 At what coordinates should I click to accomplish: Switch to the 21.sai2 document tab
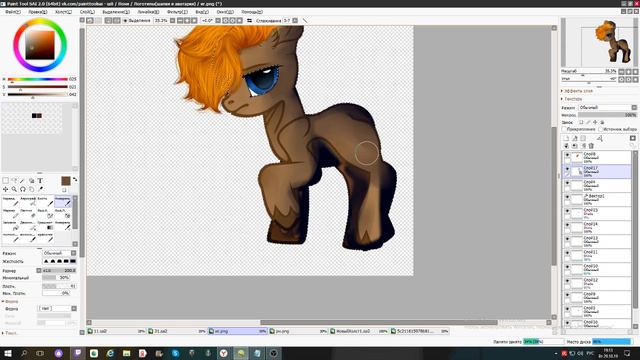177,331
